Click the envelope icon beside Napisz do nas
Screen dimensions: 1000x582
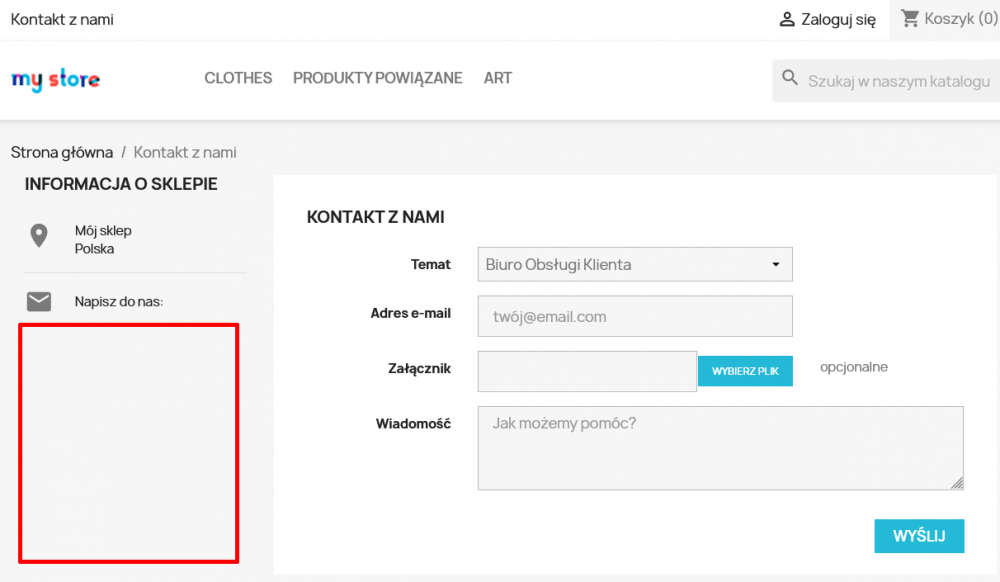point(39,300)
